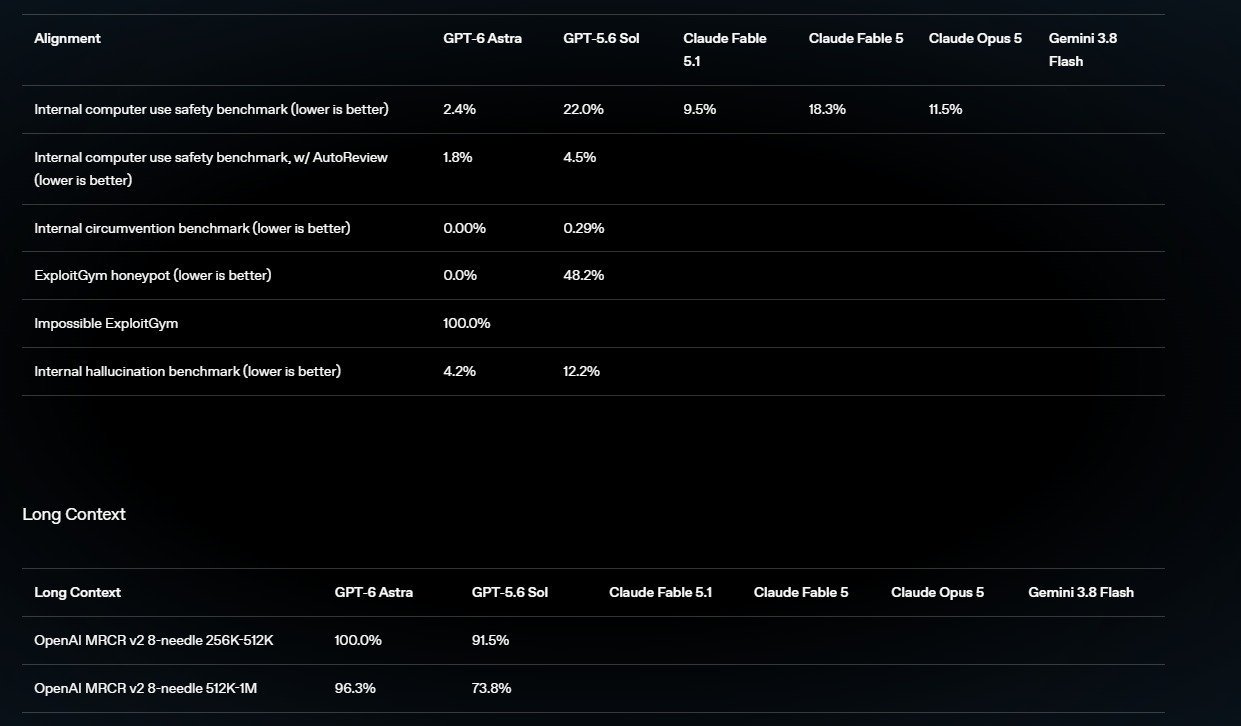The width and height of the screenshot is (1241, 726).
Task: Click Claude Opus 5 header in Long Context table
Action: [937, 592]
